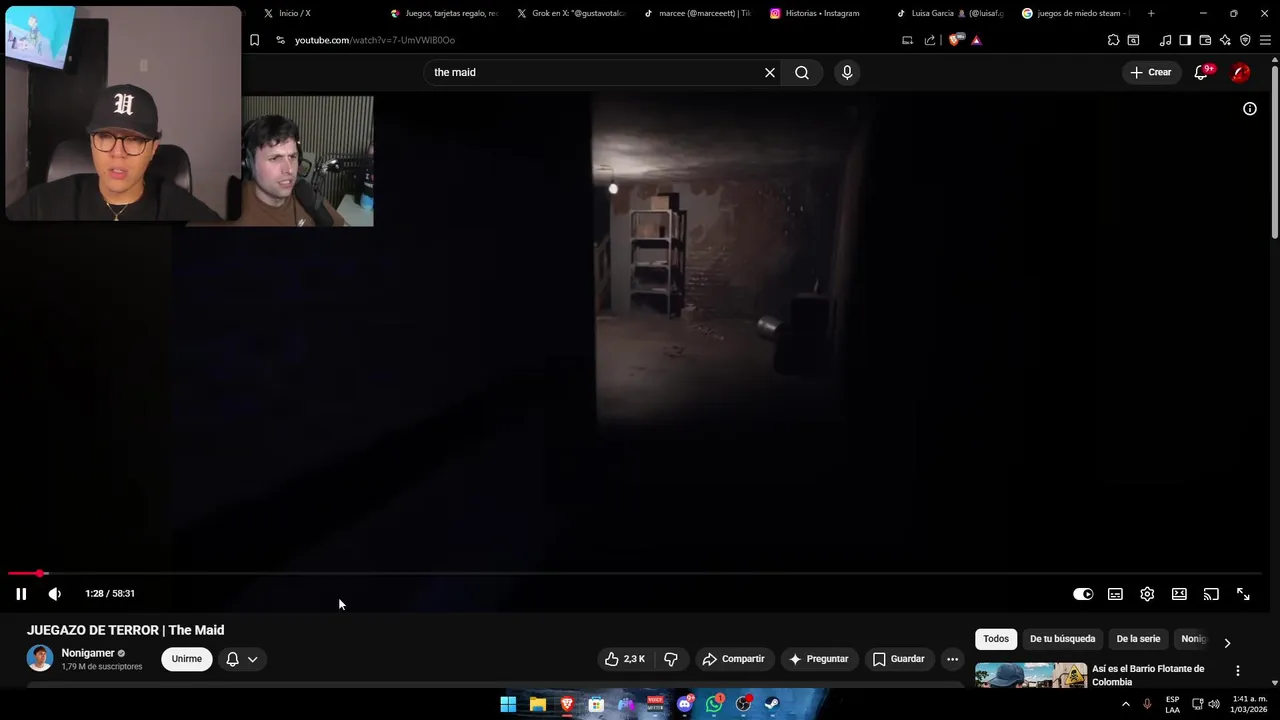Image resolution: width=1280 pixels, height=720 pixels.
Task: Clear the YouTube search field
Action: (770, 72)
